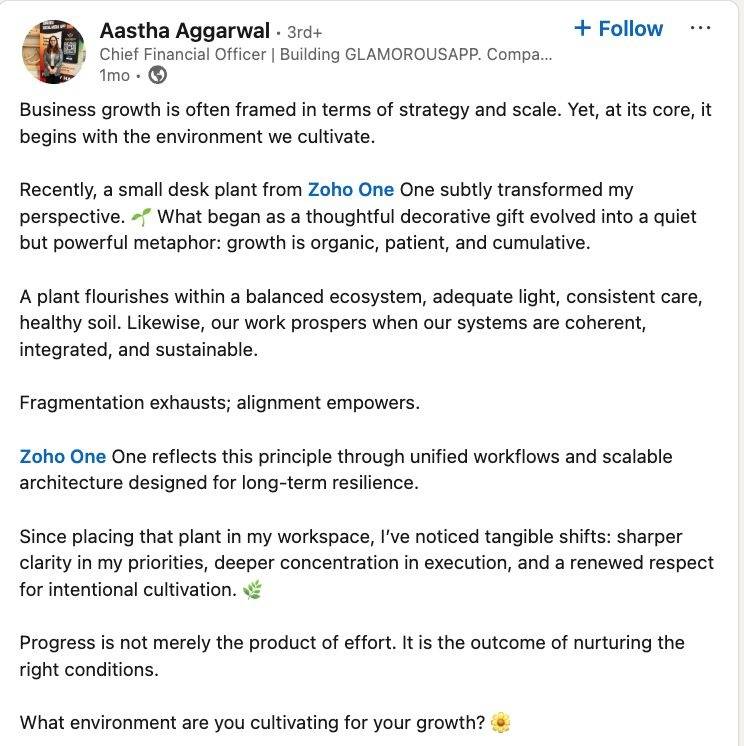Click the "Business growth is often framed" paragraph
Viewport: 744px width, 746px height.
365,123
